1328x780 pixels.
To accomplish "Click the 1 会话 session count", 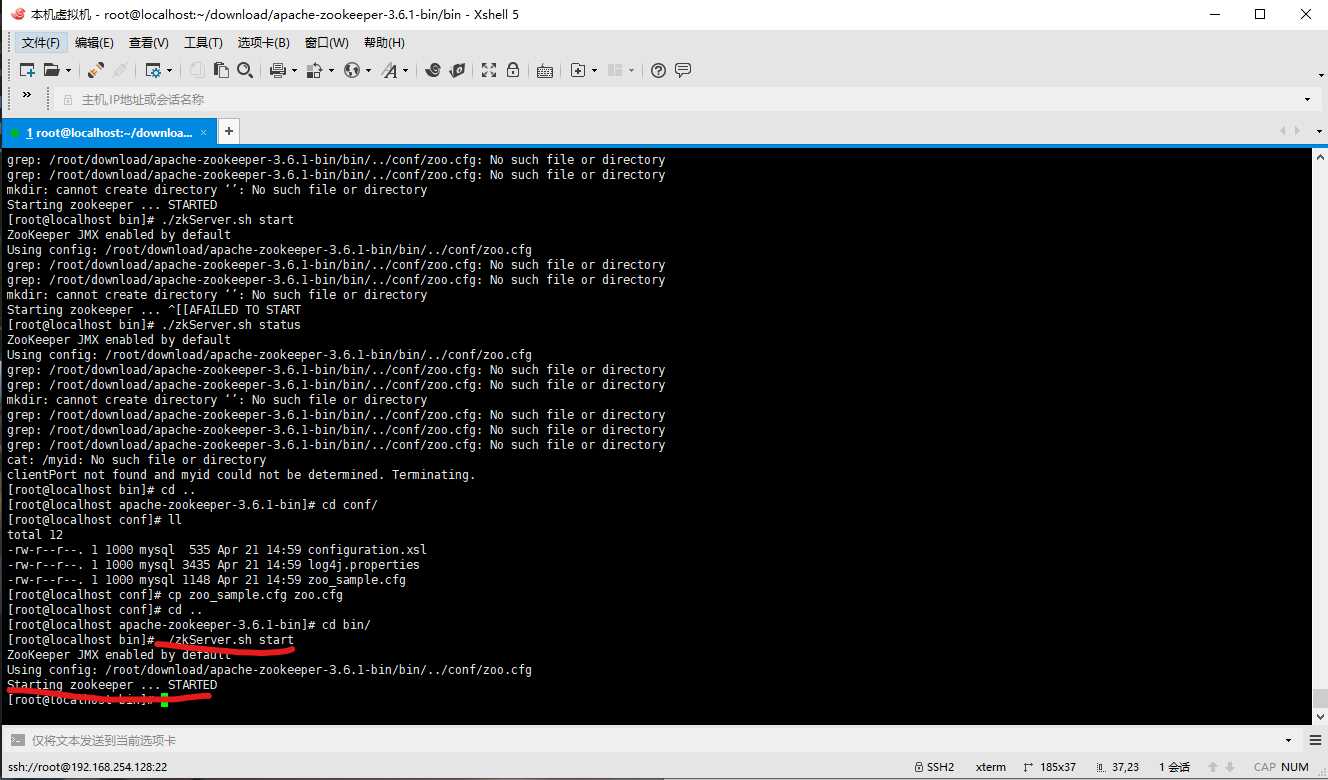I will tap(1175, 767).
